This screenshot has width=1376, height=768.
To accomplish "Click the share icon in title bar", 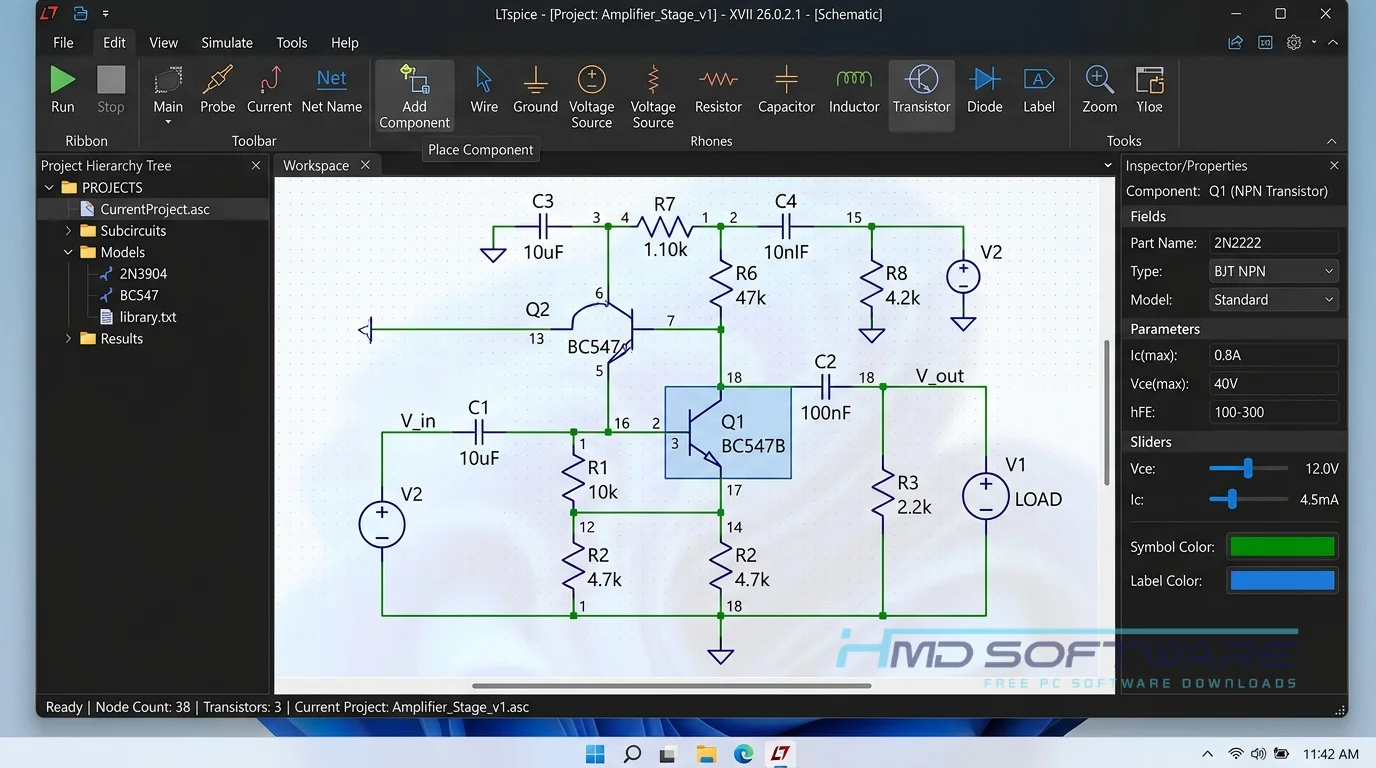I will point(1236,42).
